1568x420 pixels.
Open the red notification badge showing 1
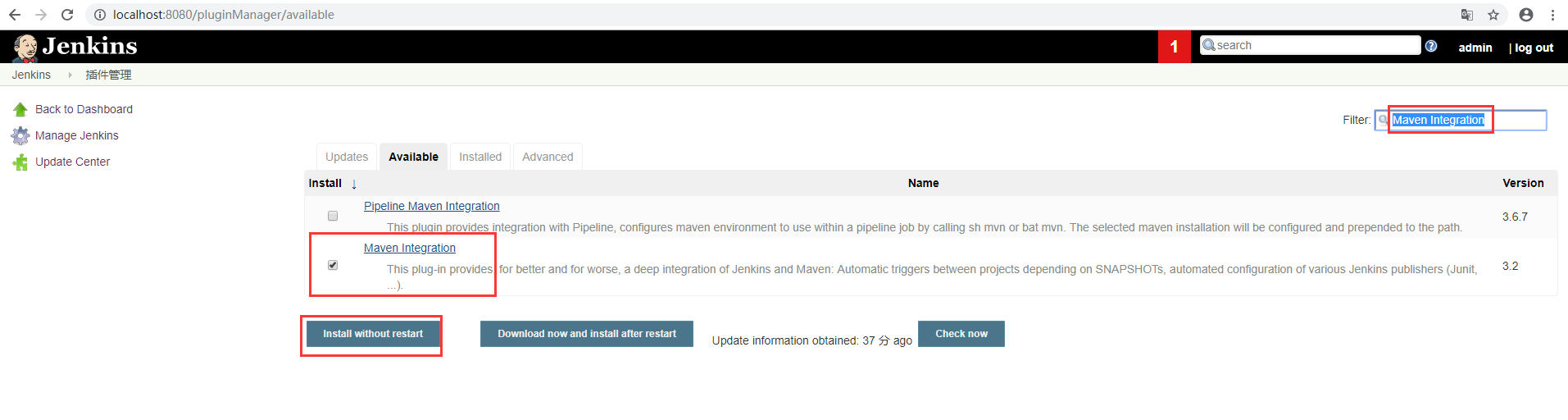pos(1174,47)
